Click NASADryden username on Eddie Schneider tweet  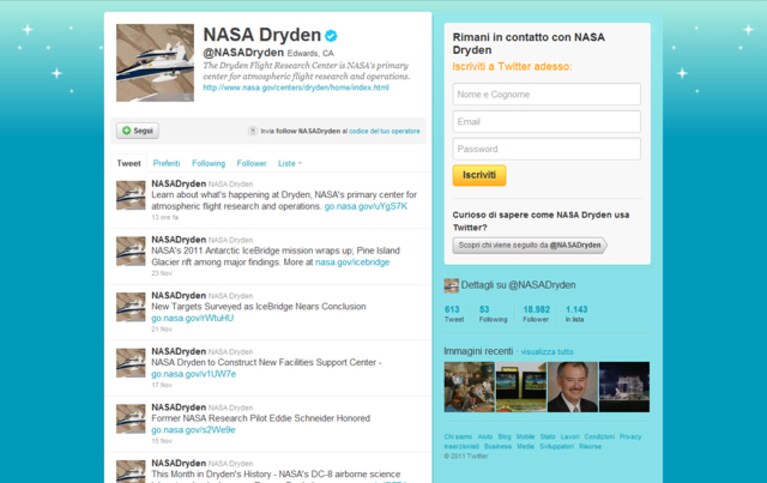(x=179, y=407)
